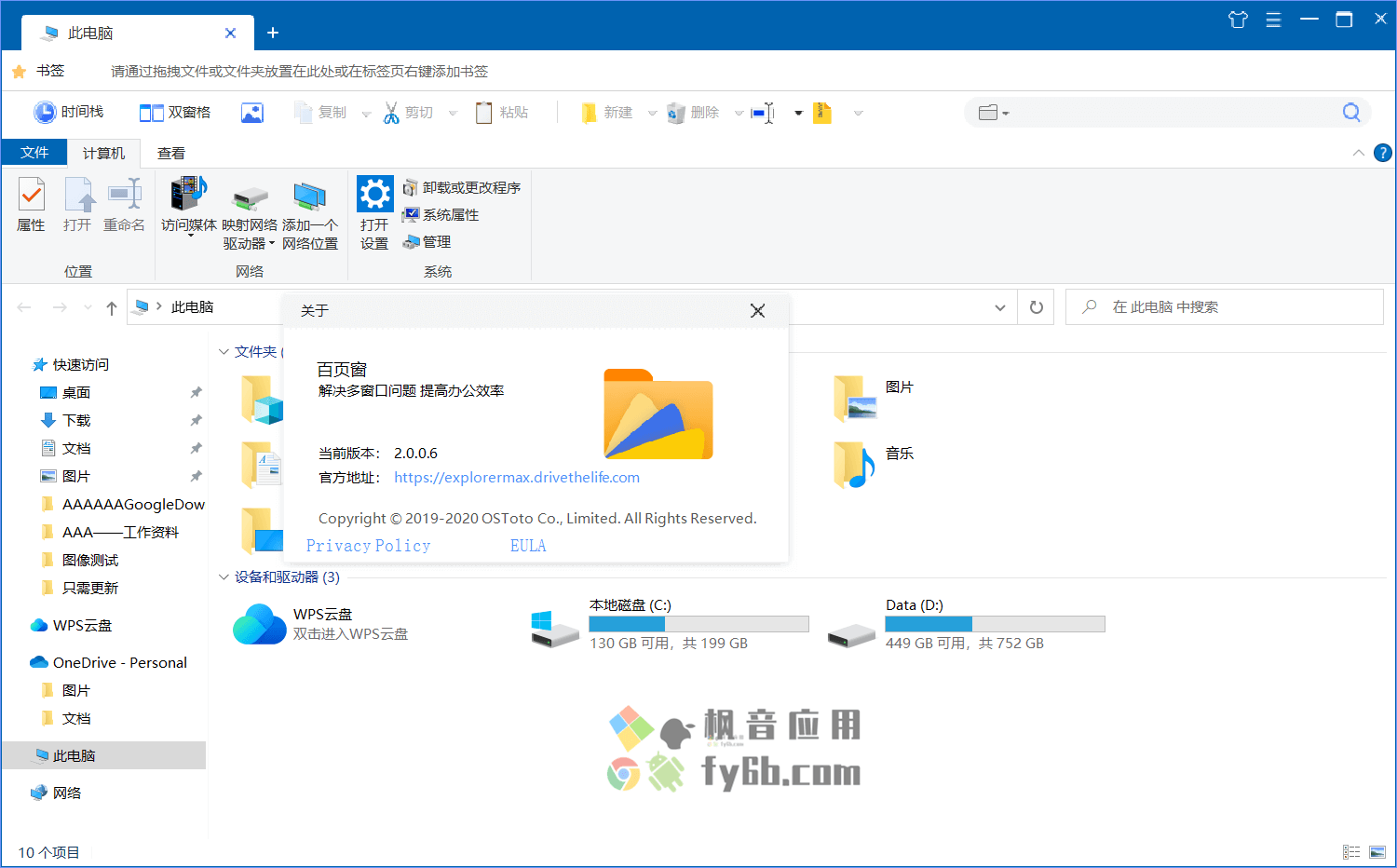Click 管理 in the System group

427,241
